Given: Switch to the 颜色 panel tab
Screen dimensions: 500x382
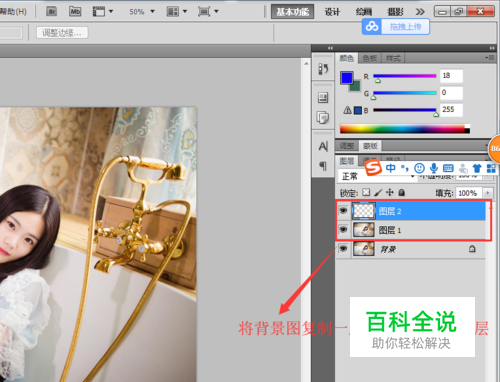Looking at the screenshot, I should tap(346, 58).
